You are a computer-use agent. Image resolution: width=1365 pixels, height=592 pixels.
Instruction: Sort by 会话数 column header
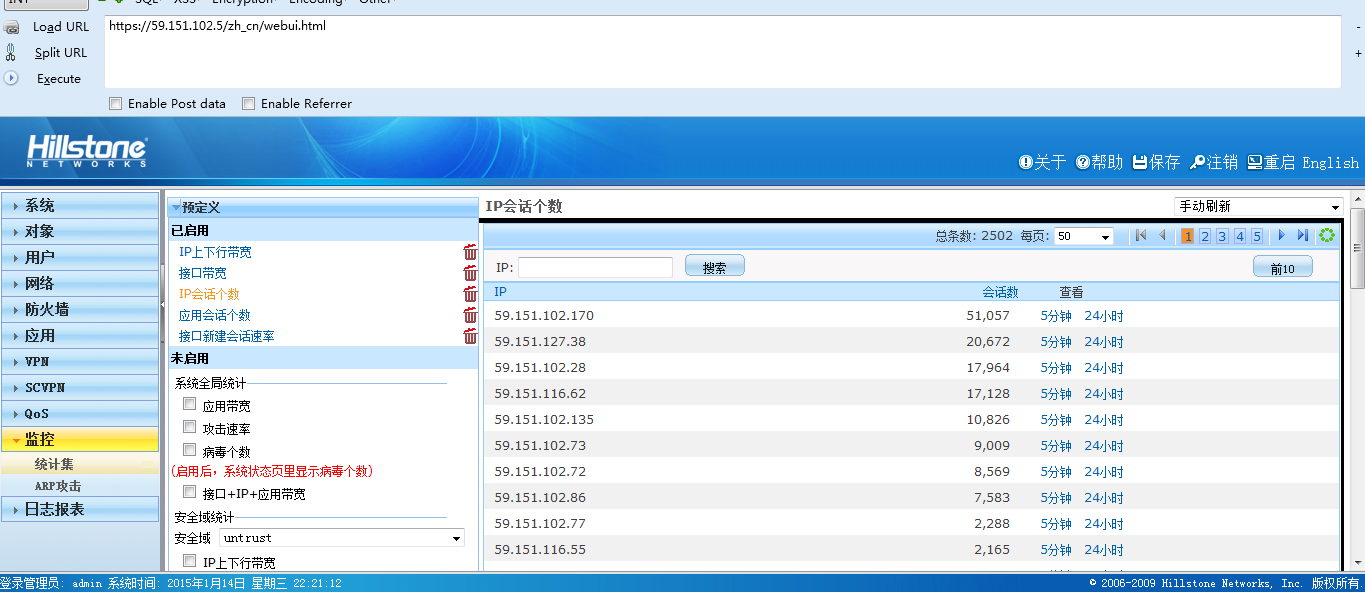point(1000,292)
